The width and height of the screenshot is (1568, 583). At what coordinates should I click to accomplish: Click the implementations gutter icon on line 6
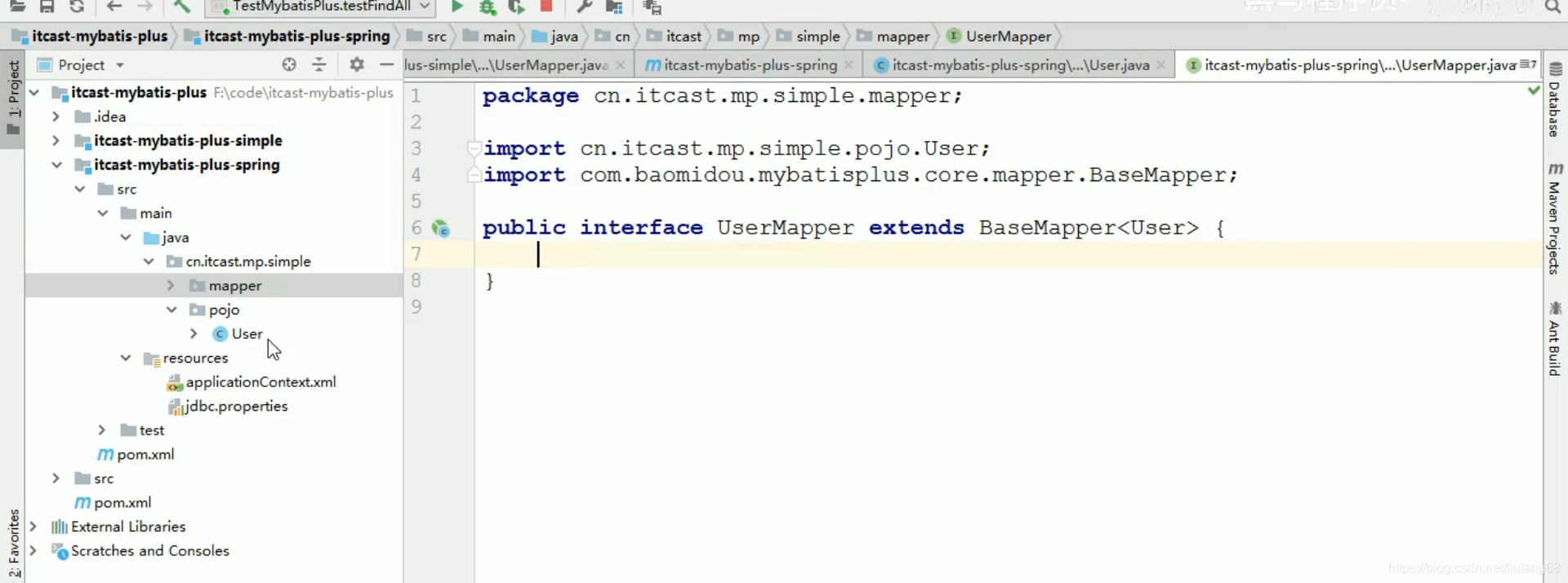coord(441,229)
